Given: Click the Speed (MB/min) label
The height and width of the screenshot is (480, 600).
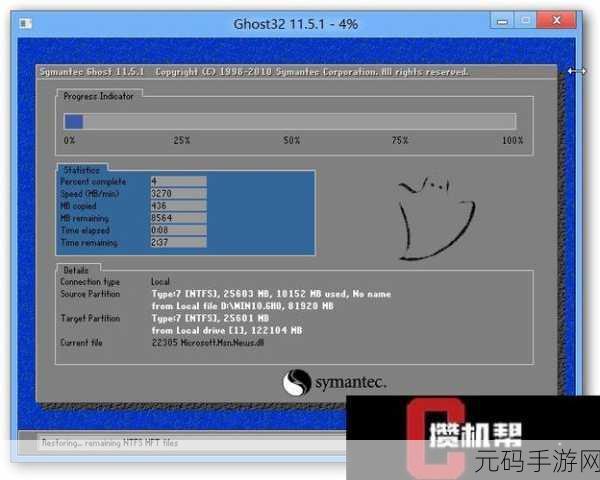Looking at the screenshot, I should point(90,194).
